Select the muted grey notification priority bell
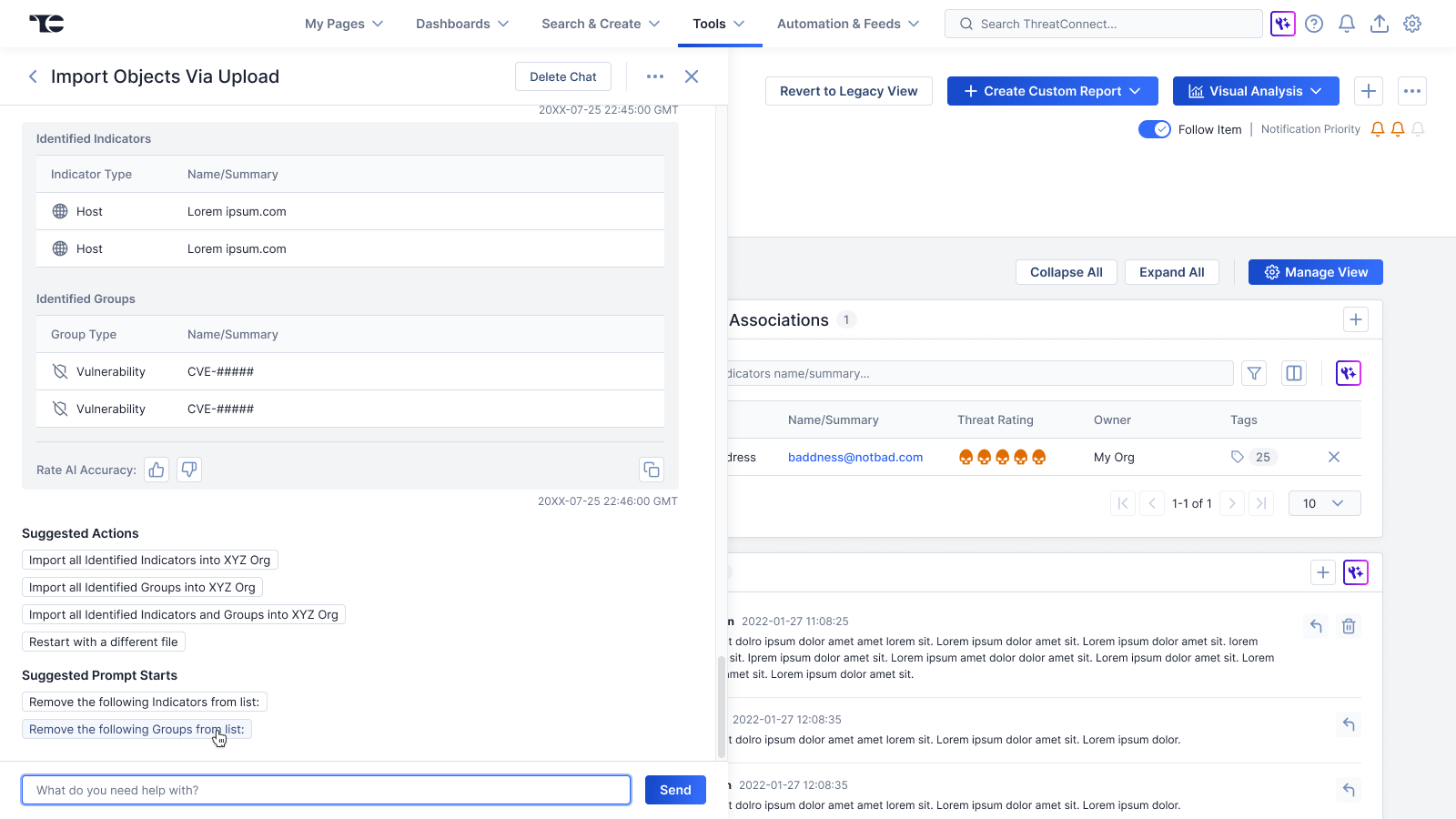 click(x=1418, y=129)
